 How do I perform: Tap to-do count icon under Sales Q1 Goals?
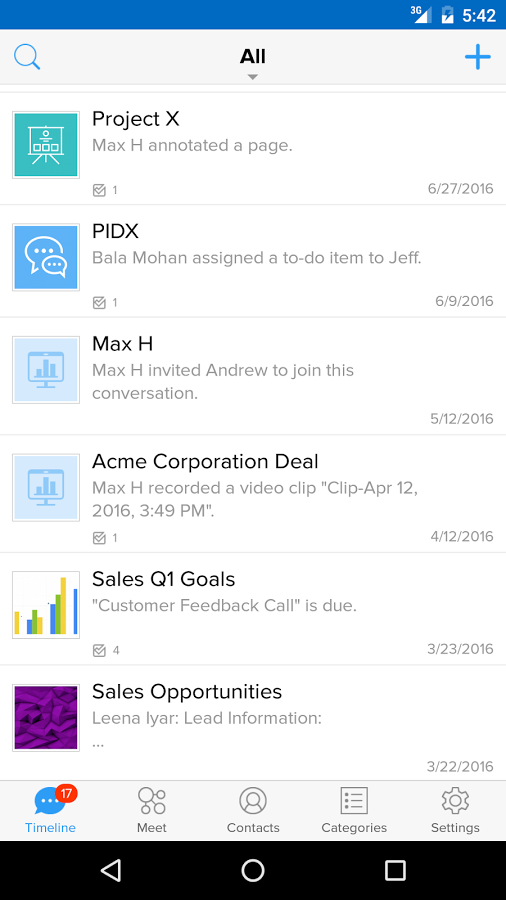pyautogui.click(x=99, y=650)
